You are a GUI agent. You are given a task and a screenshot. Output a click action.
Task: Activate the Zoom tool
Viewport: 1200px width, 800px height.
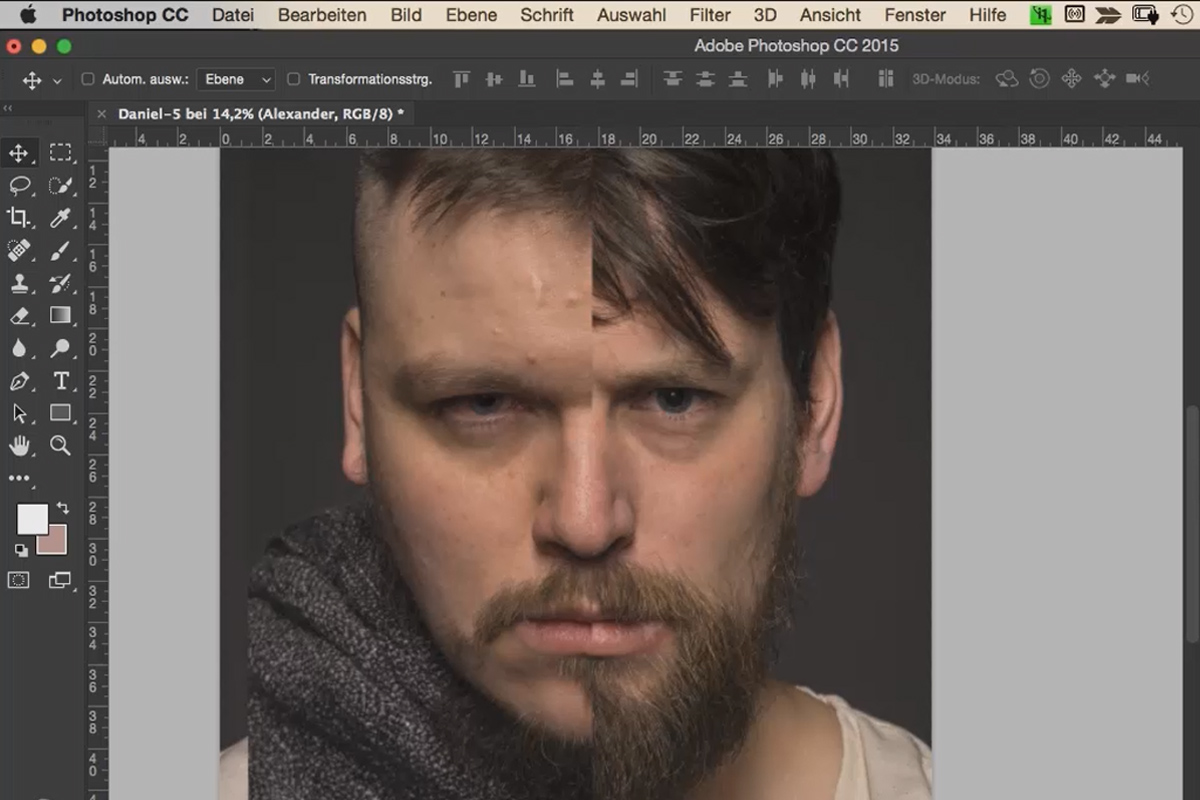(60, 445)
